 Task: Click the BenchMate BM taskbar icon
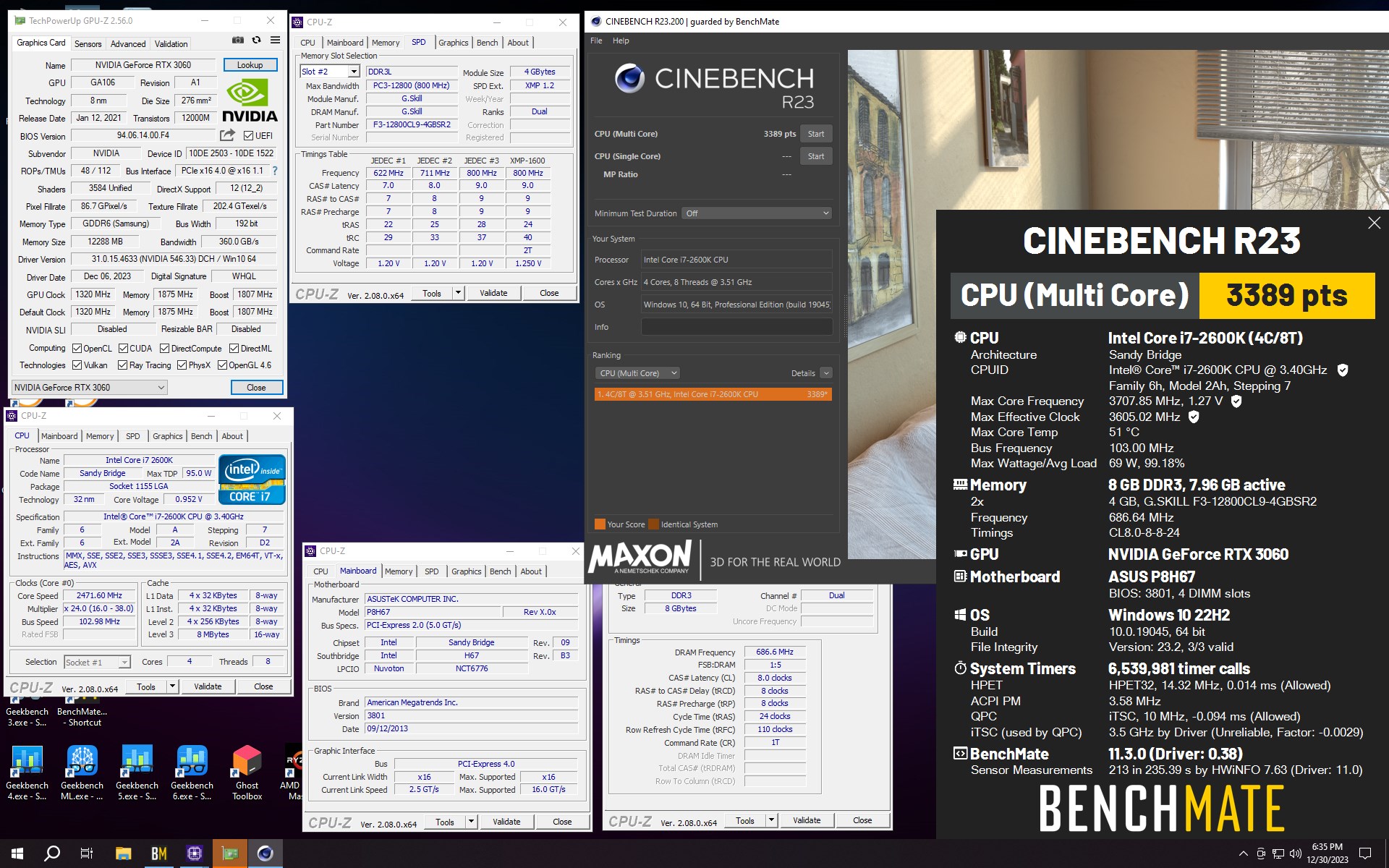pyautogui.click(x=158, y=854)
